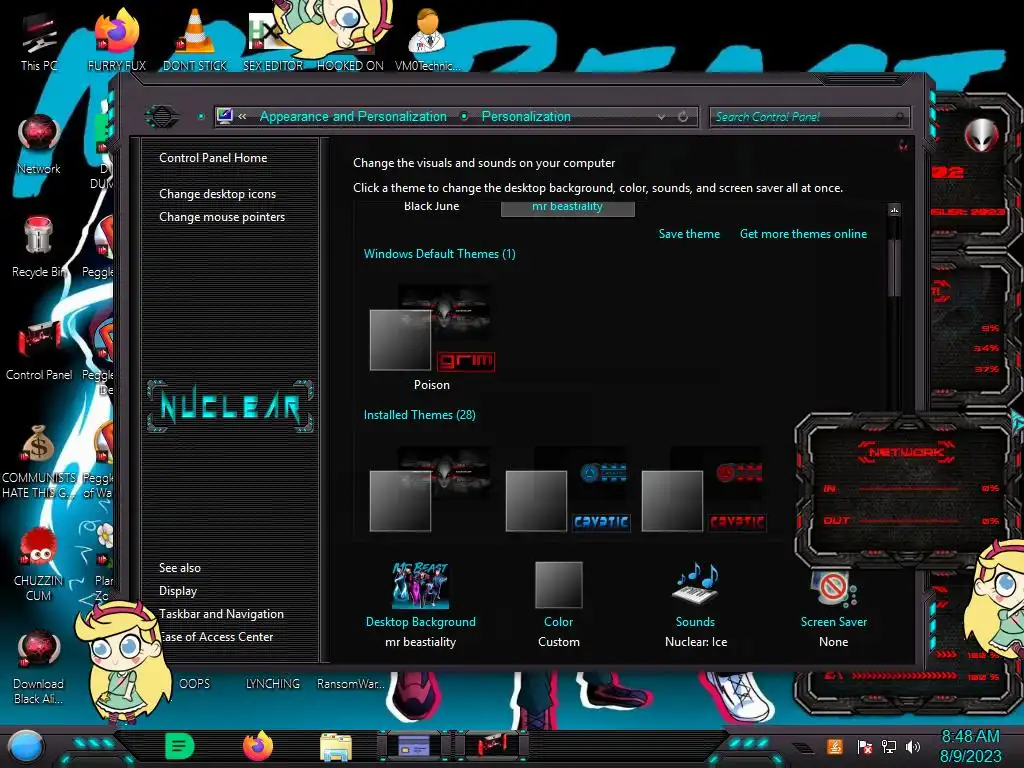Open the OOPS desktop shortcut
This screenshot has height=768, width=1024.
[x=195, y=683]
